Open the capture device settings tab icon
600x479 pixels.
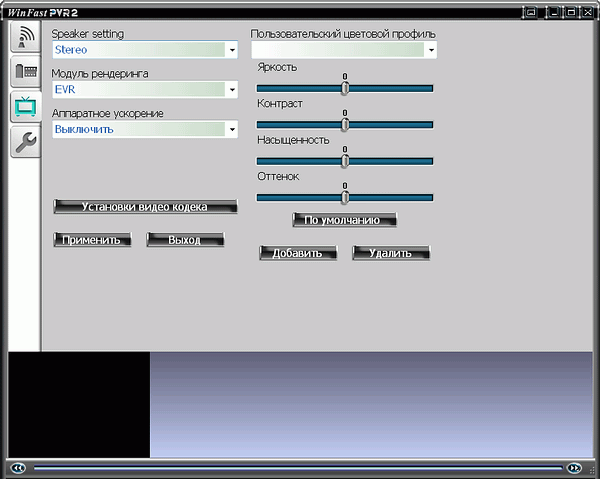click(25, 72)
